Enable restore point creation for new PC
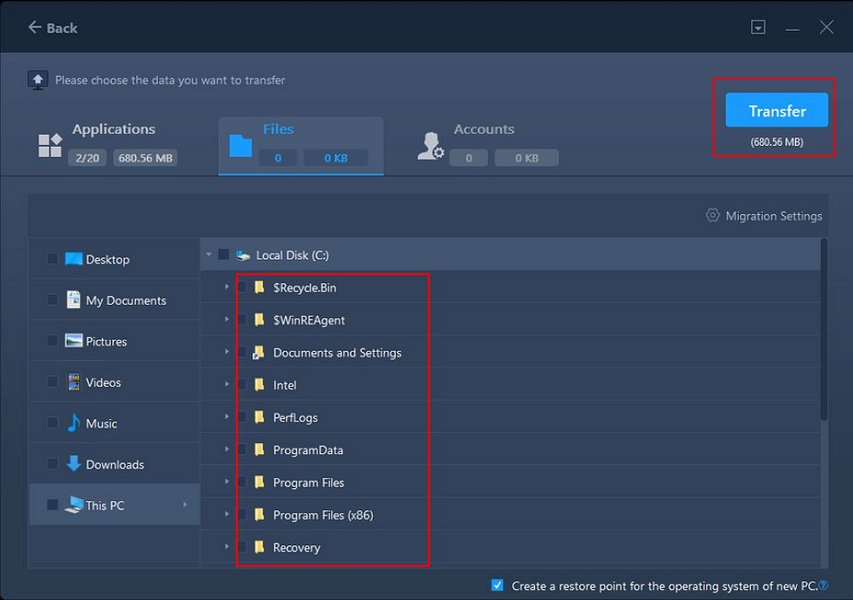 pyautogui.click(x=496, y=586)
